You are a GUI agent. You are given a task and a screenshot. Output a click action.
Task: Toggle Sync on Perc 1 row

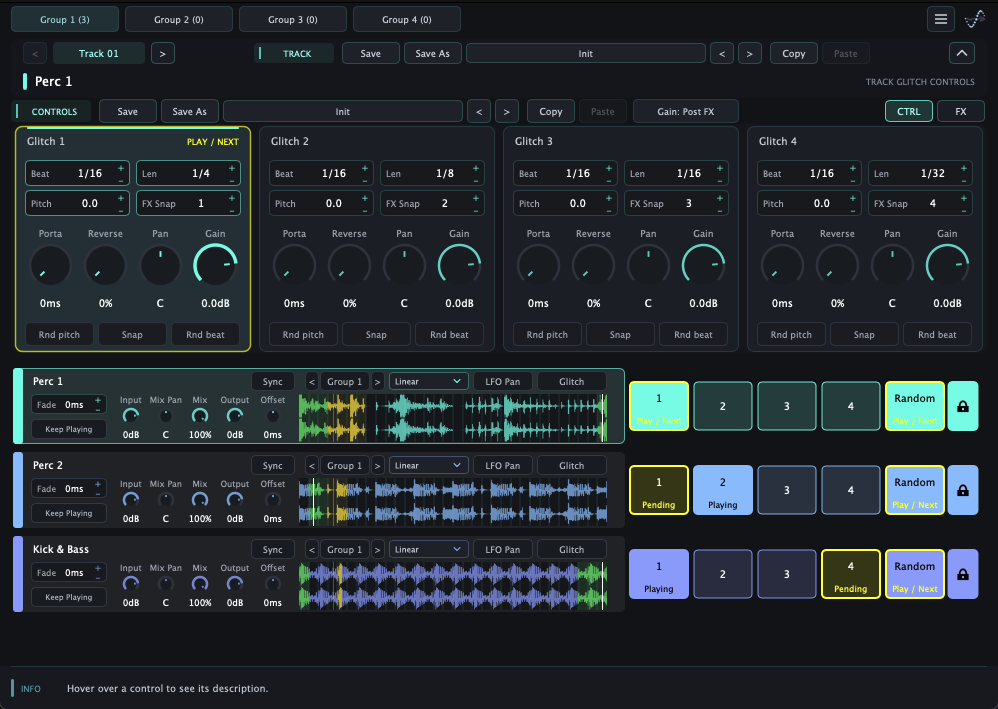pyautogui.click(x=272, y=382)
